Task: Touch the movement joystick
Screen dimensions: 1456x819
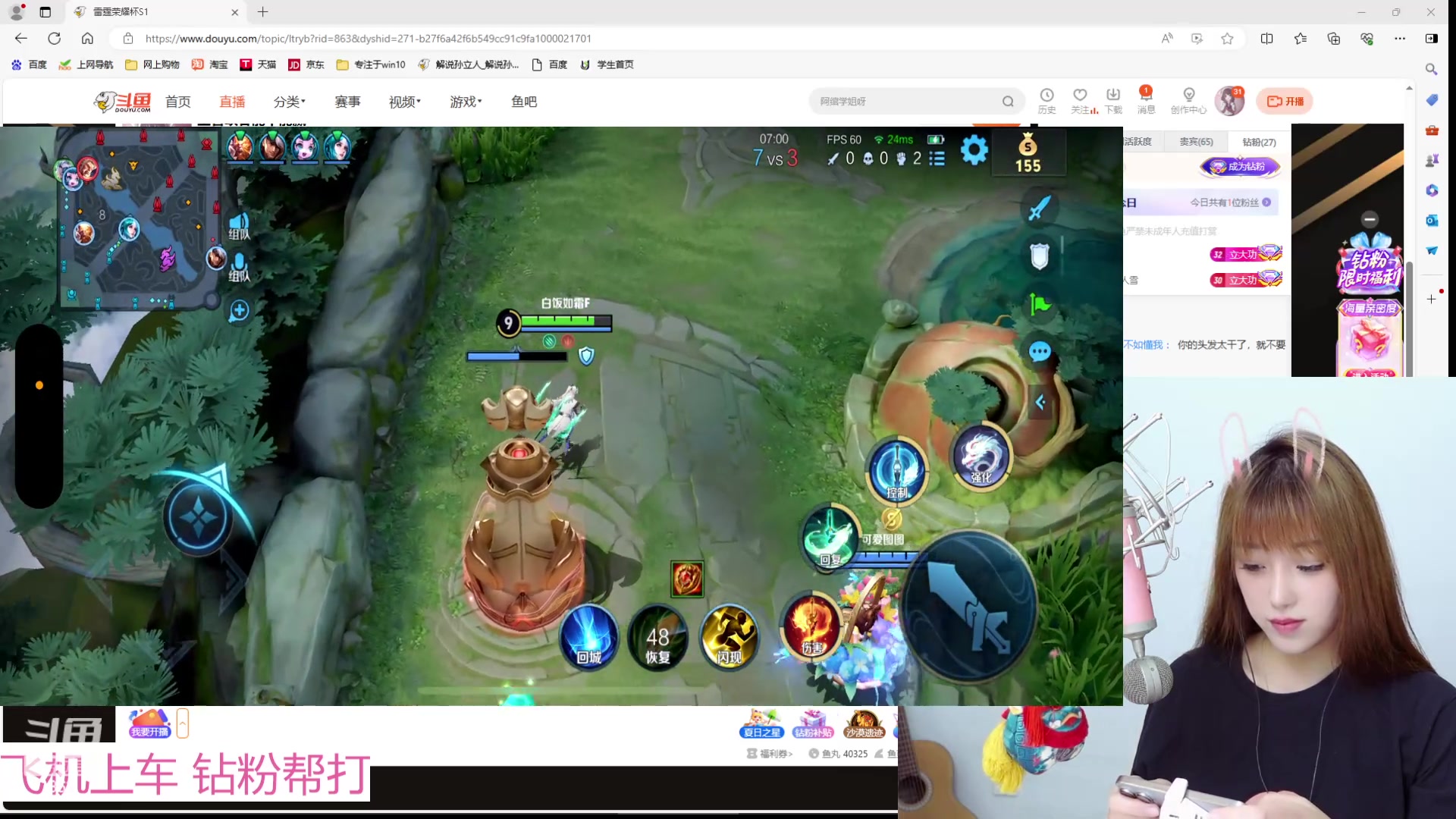Action: pyautogui.click(x=199, y=518)
